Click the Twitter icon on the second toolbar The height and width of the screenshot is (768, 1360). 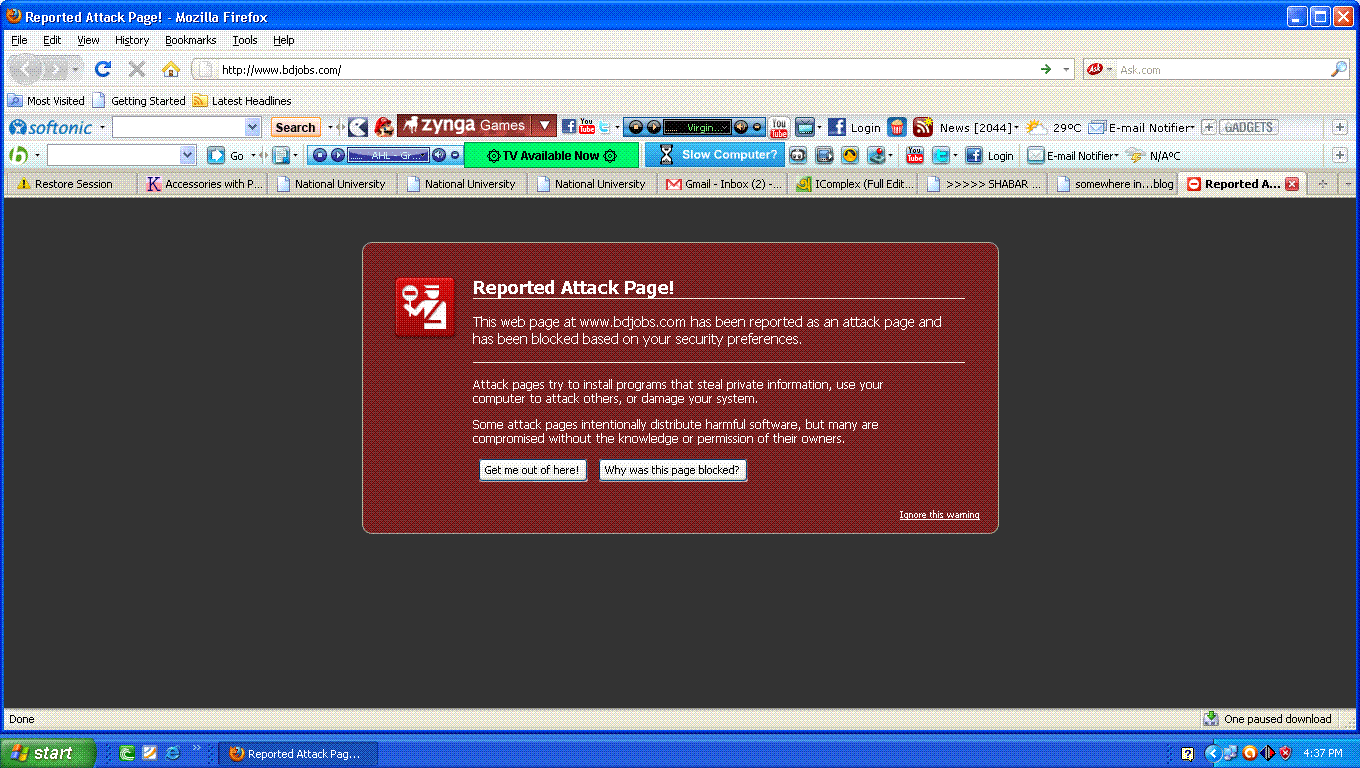[941, 155]
